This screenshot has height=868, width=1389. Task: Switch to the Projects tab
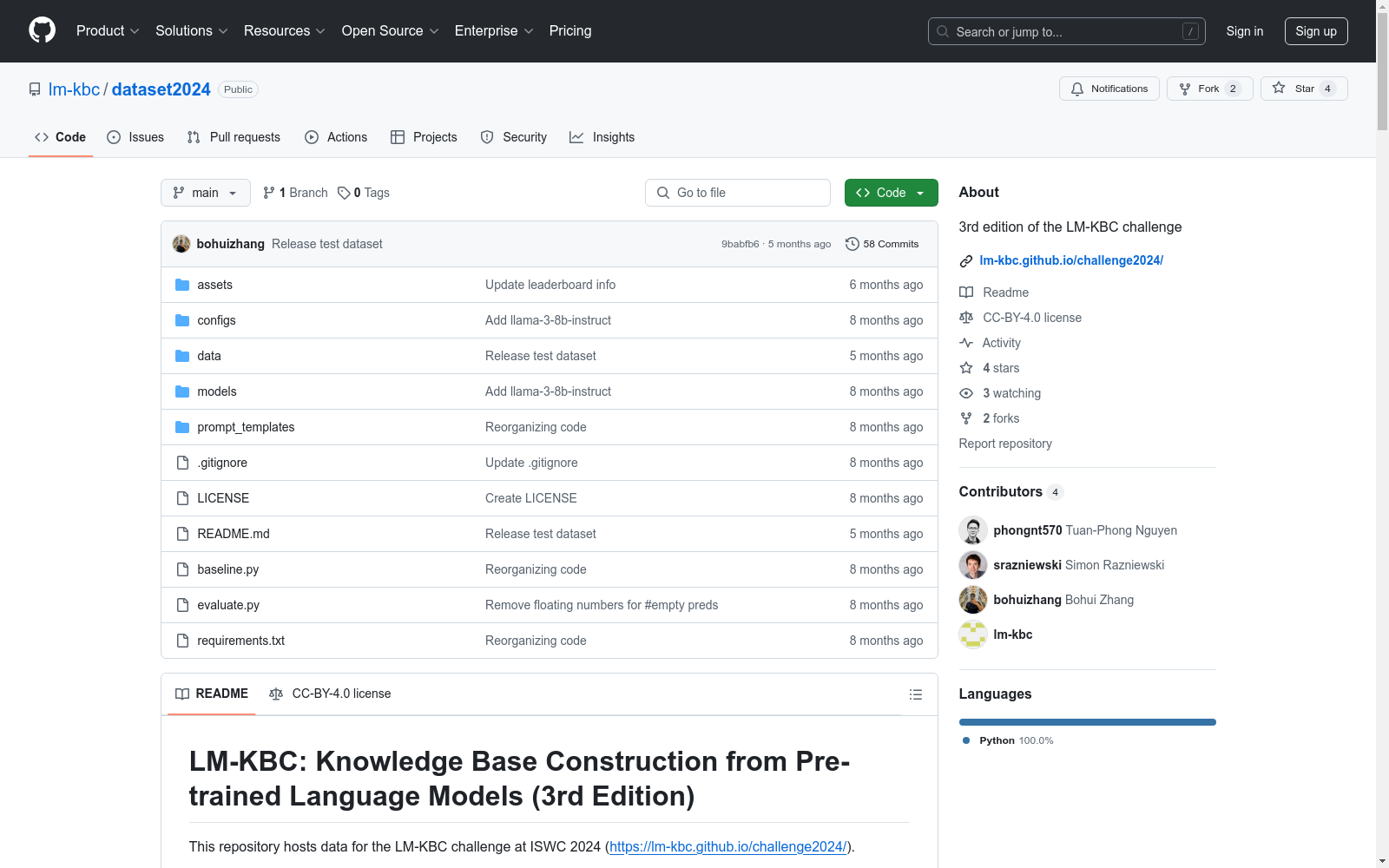(424, 137)
